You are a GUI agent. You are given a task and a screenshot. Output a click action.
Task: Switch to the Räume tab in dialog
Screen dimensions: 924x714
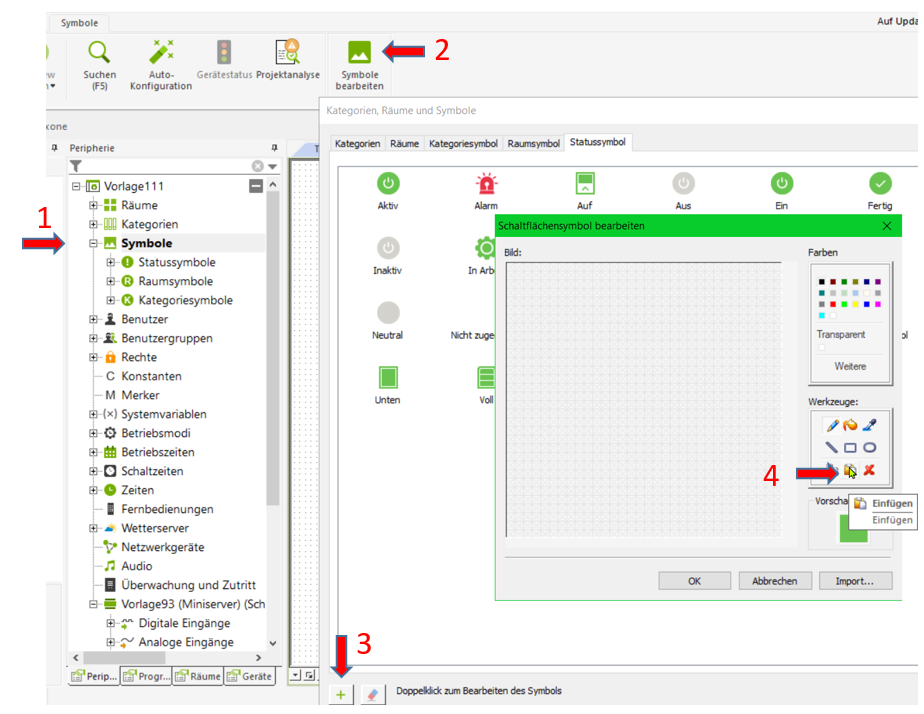[x=404, y=143]
